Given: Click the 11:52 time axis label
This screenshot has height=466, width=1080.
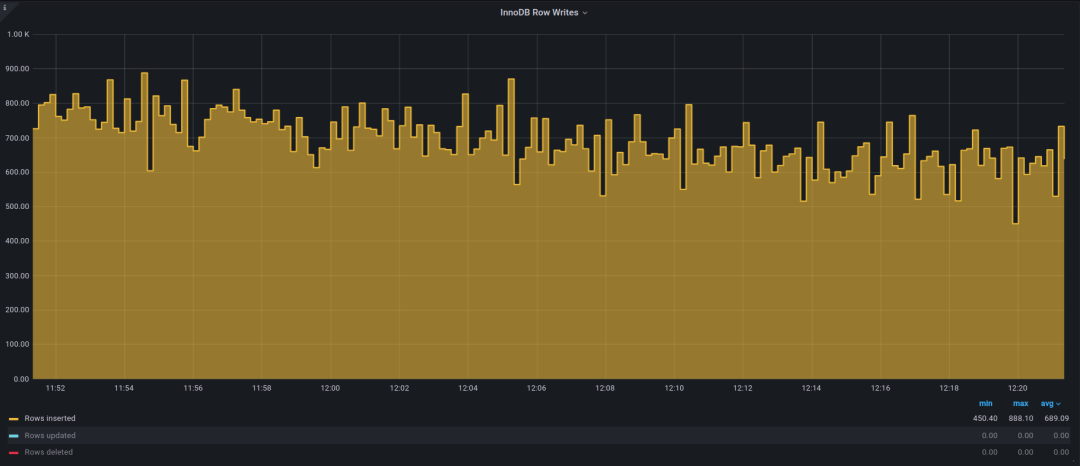Looking at the screenshot, I should [55, 388].
